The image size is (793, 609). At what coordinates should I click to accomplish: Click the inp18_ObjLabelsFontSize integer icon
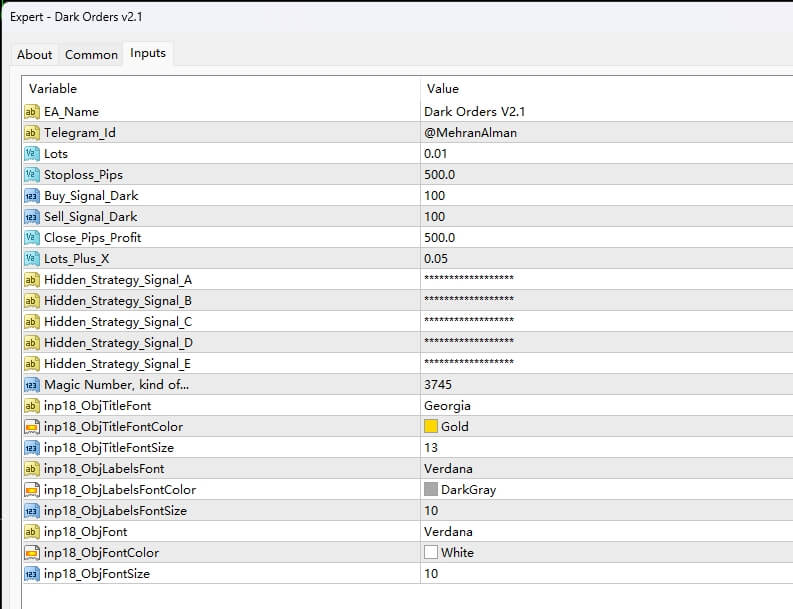pyautogui.click(x=31, y=511)
